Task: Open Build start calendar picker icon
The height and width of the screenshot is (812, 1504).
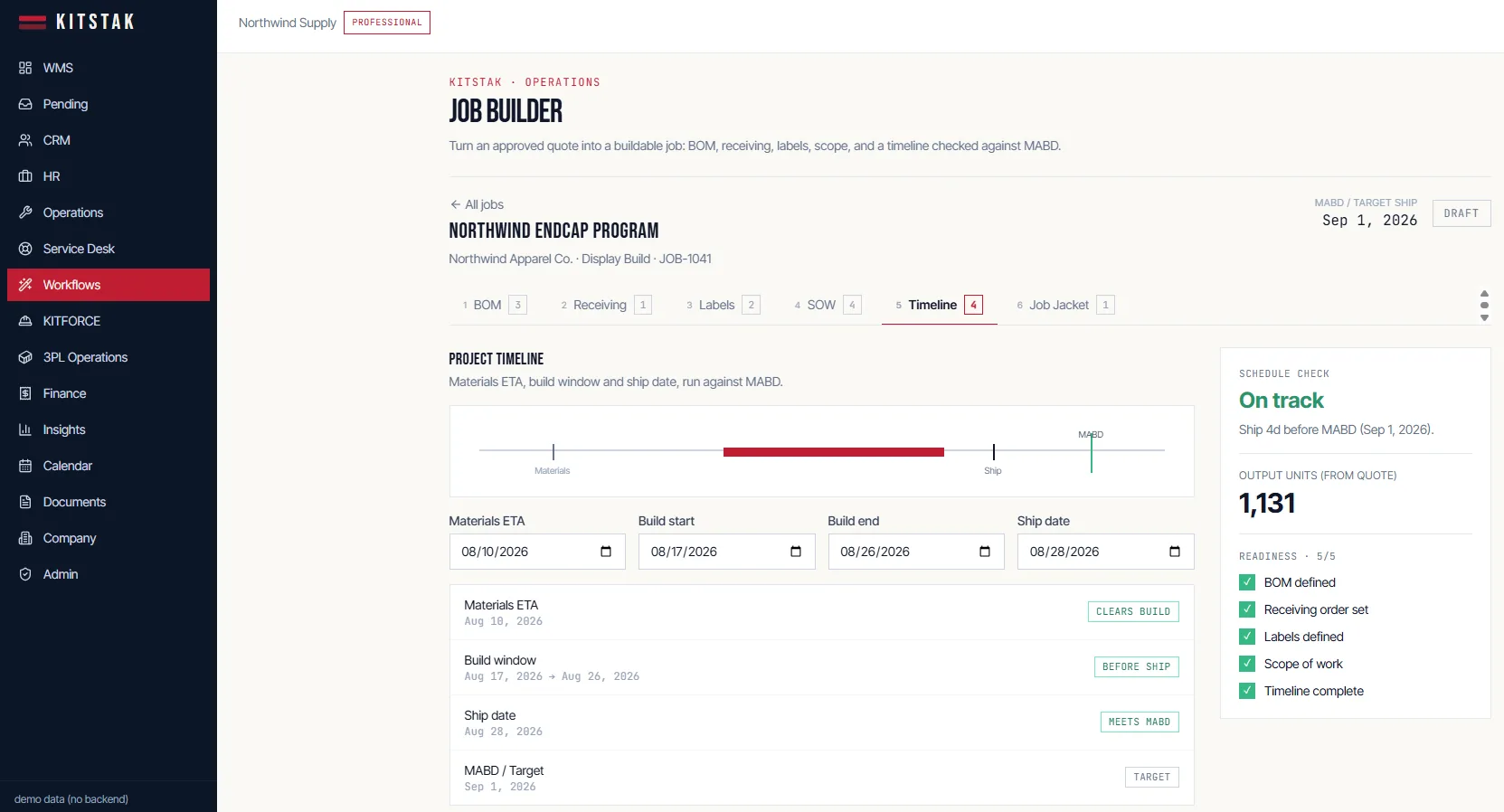Action: (x=796, y=552)
